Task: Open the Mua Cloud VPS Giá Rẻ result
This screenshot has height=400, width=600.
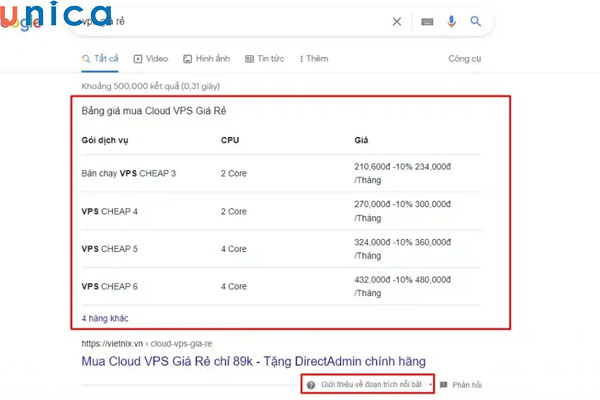Action: tap(253, 361)
